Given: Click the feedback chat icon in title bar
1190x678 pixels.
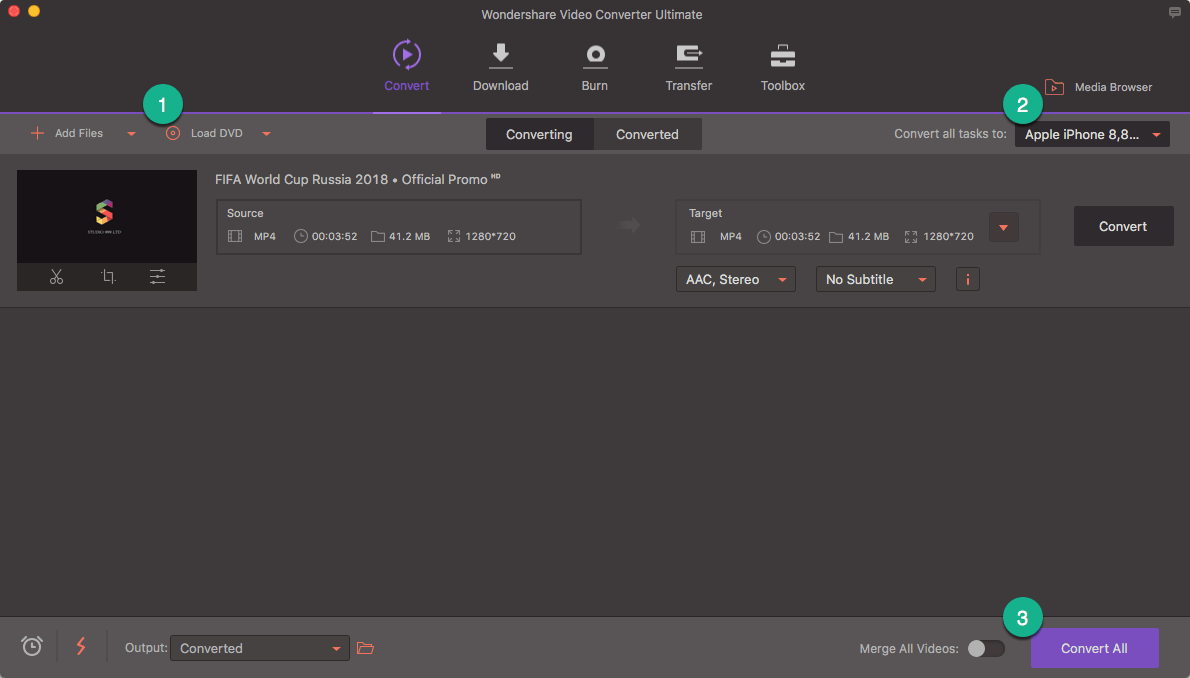Looking at the screenshot, I should pos(1174,12).
